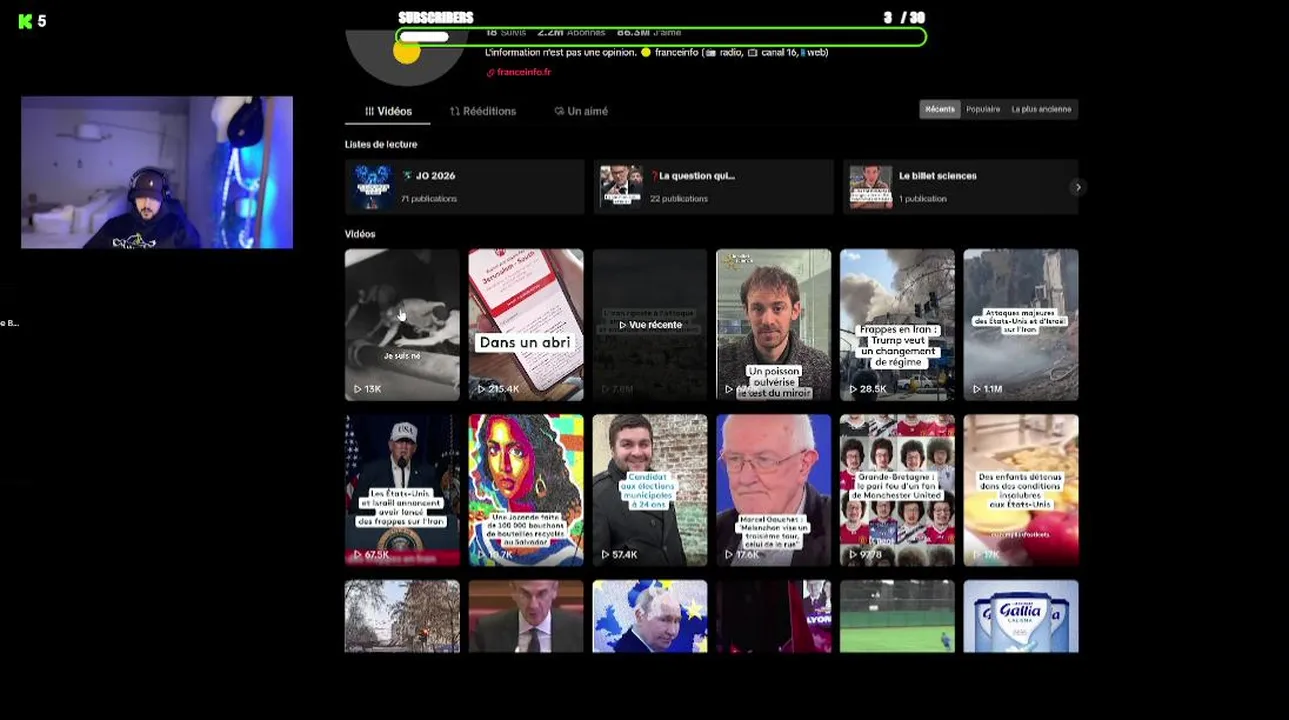1289x720 pixels.
Task: Play the Trump 'Les États-Unis et Israël annoncent' video
Action: pos(402,490)
